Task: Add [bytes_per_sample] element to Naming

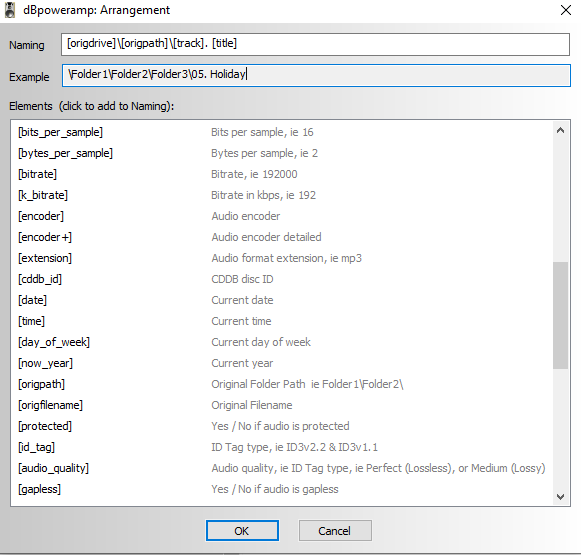Action: [x=65, y=153]
